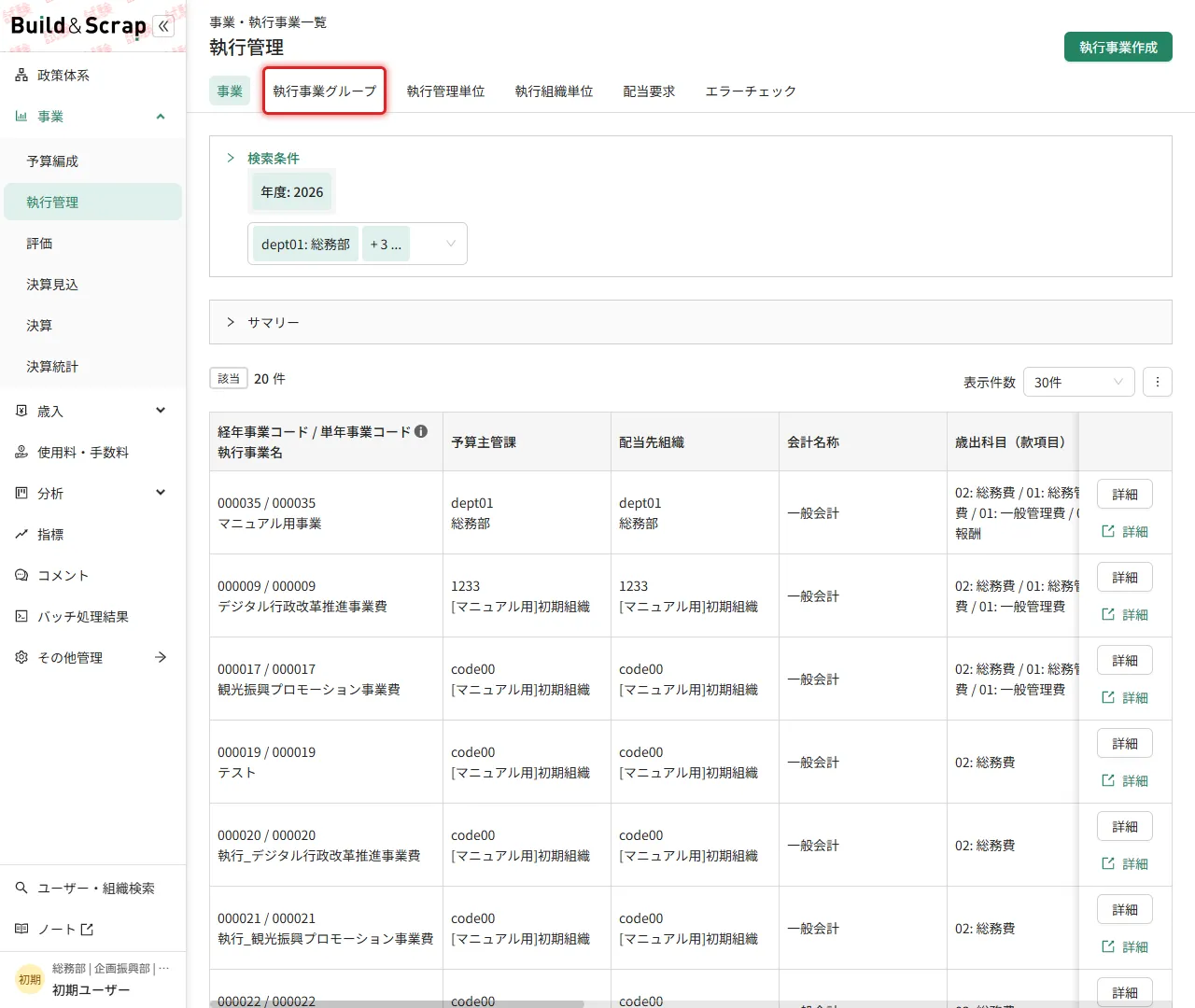Click the その他管理 gear icon
This screenshot has height=1008, width=1195.
pos(21,657)
